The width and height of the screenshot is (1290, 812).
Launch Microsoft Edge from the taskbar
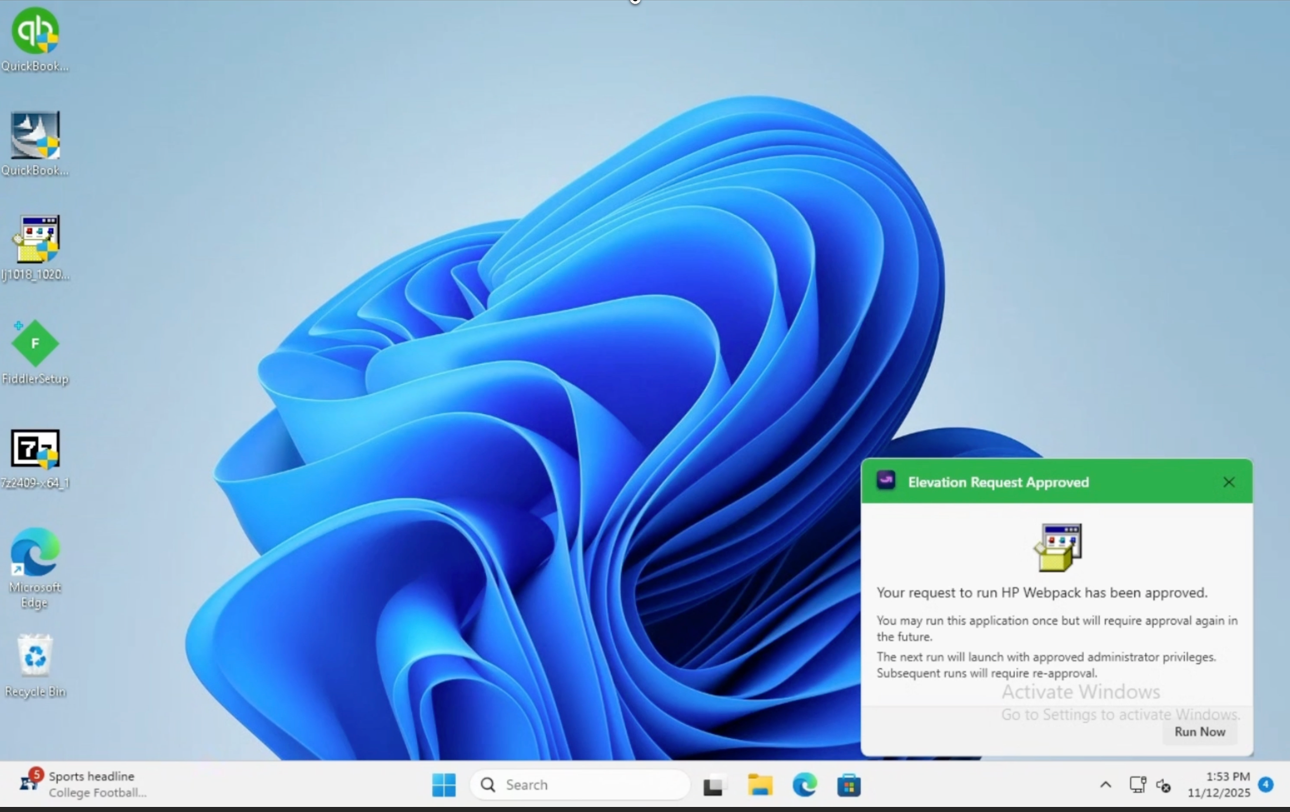(805, 785)
